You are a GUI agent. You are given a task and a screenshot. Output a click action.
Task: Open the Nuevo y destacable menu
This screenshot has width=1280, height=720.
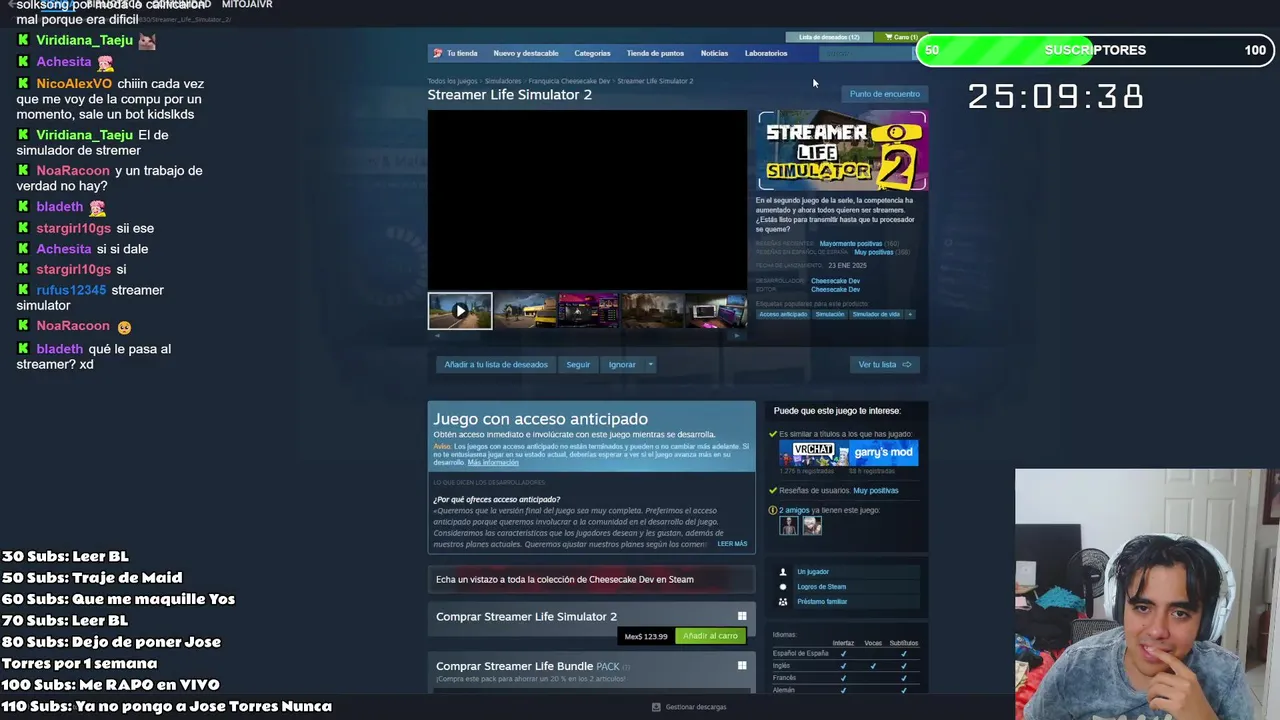coord(526,53)
